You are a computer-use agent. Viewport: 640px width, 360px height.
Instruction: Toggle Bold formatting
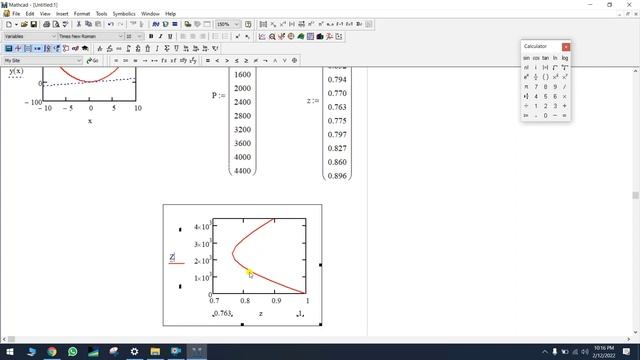click(x=151, y=37)
